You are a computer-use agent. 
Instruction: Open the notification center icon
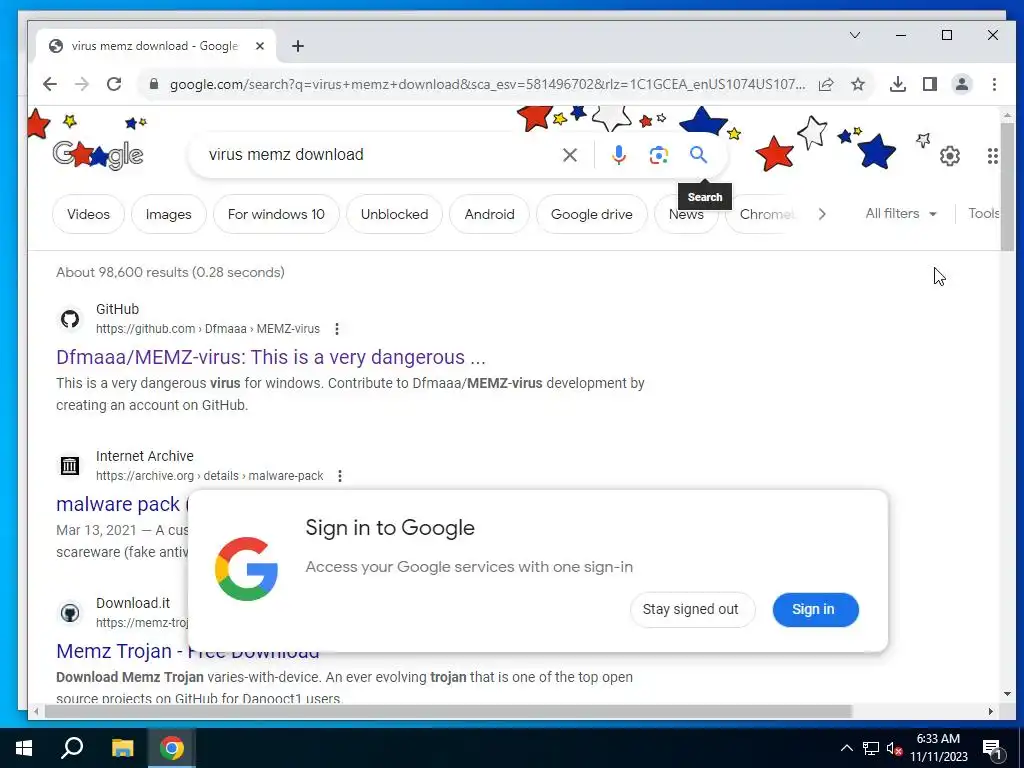point(991,748)
